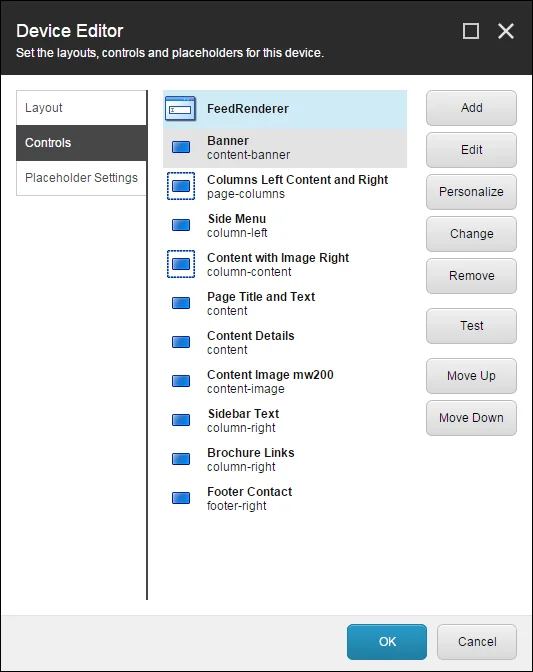Click the Edit button
Viewport: 533px width, 672px height.
click(471, 150)
